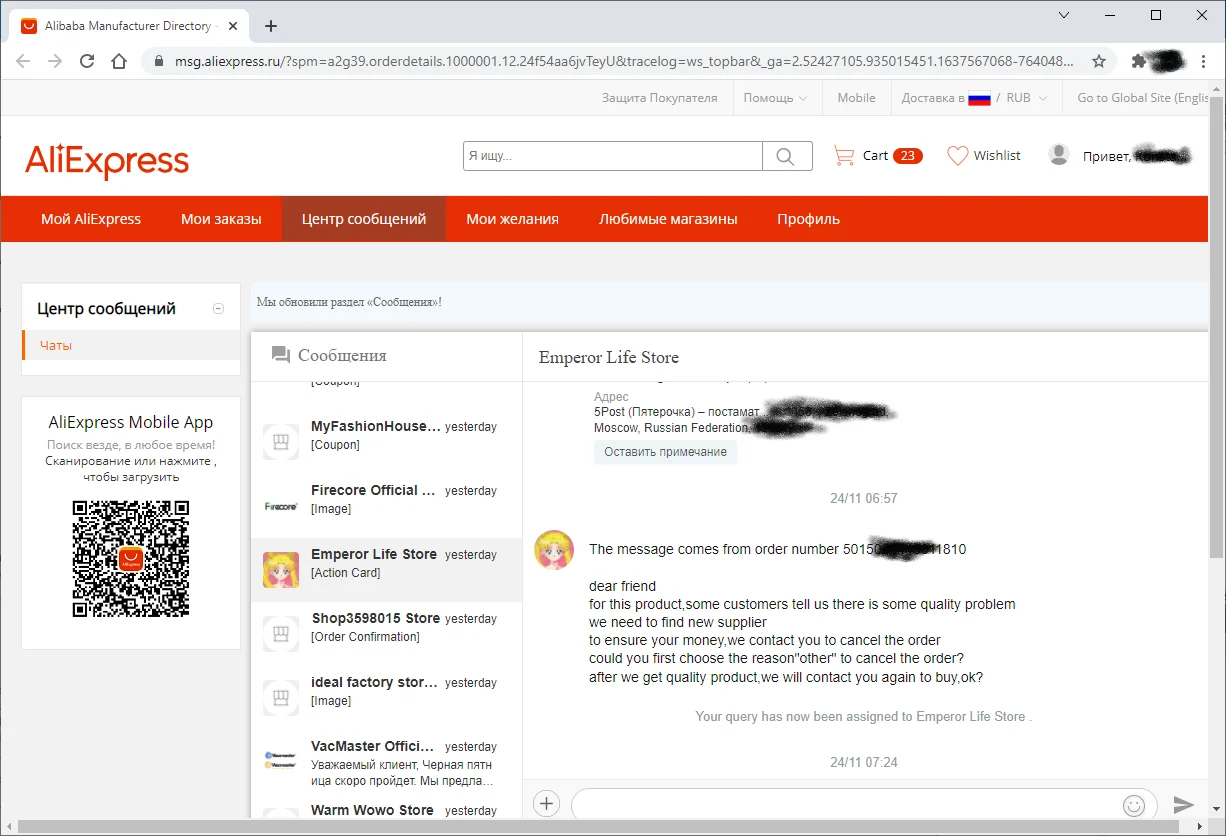Click the Firecore store logo

[x=281, y=506]
